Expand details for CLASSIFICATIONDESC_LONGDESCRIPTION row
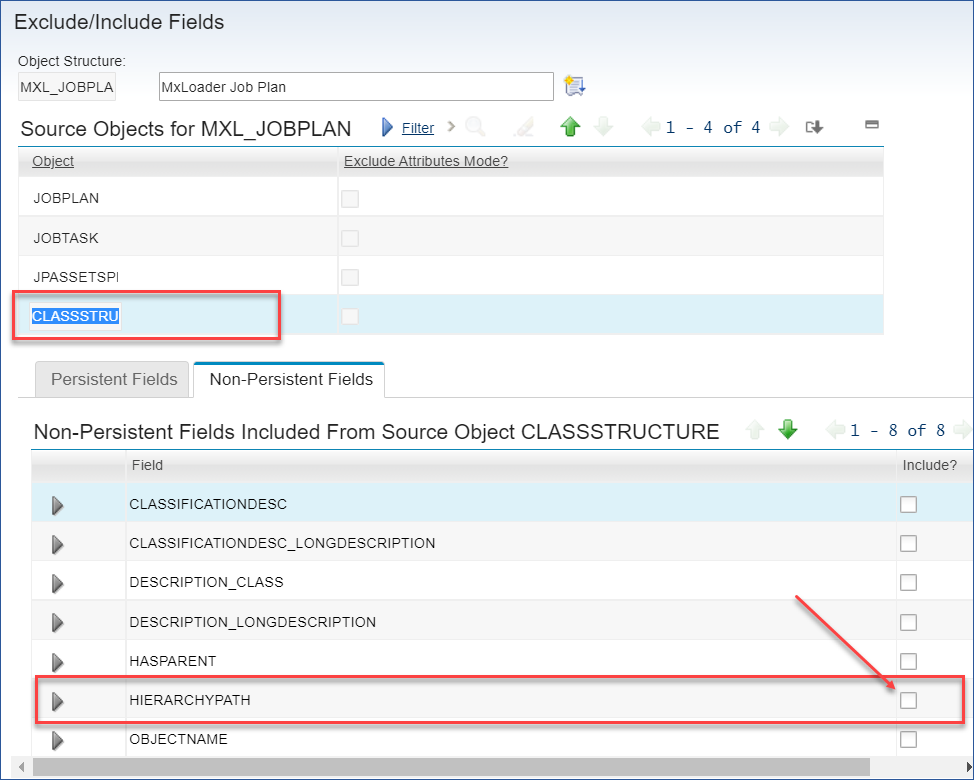This screenshot has height=780, width=974. point(58,545)
